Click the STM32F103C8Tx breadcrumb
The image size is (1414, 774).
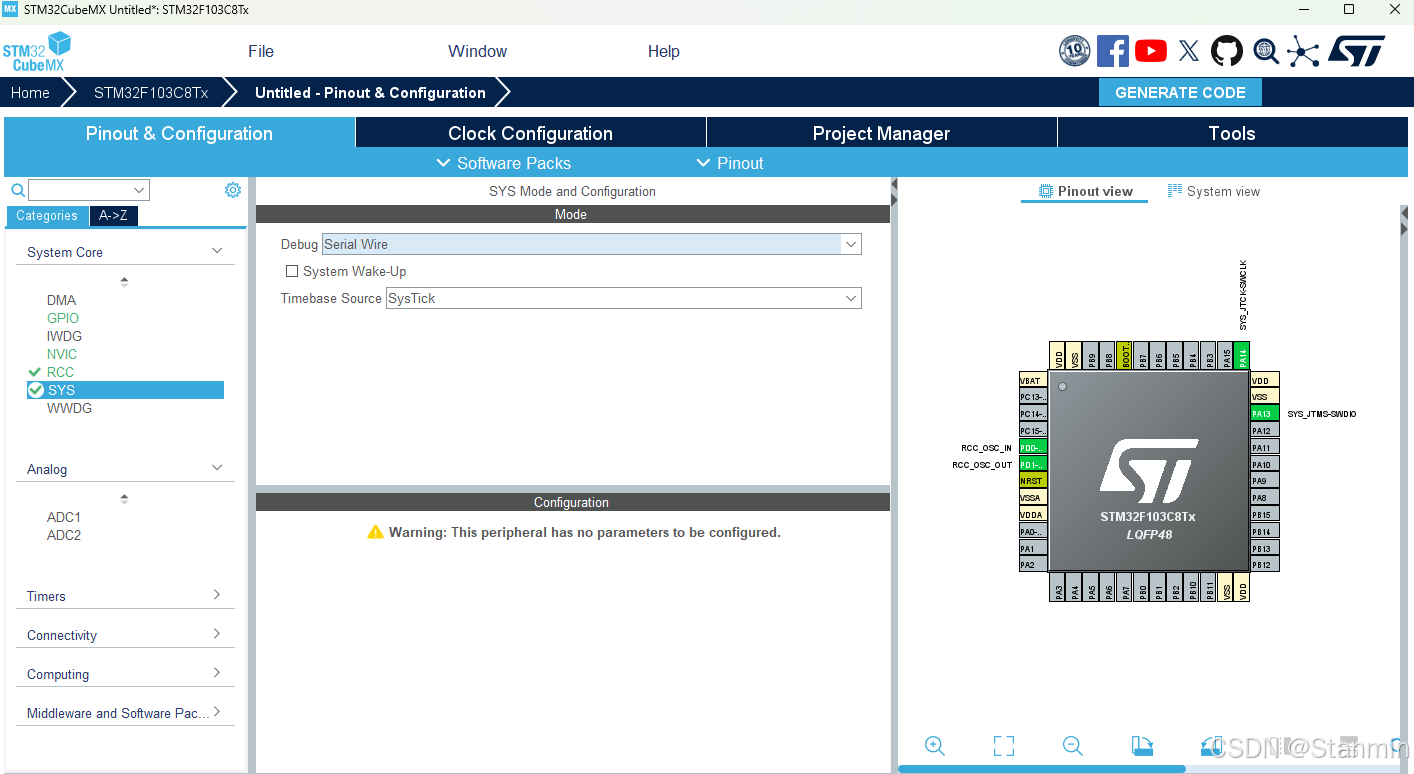coord(151,92)
